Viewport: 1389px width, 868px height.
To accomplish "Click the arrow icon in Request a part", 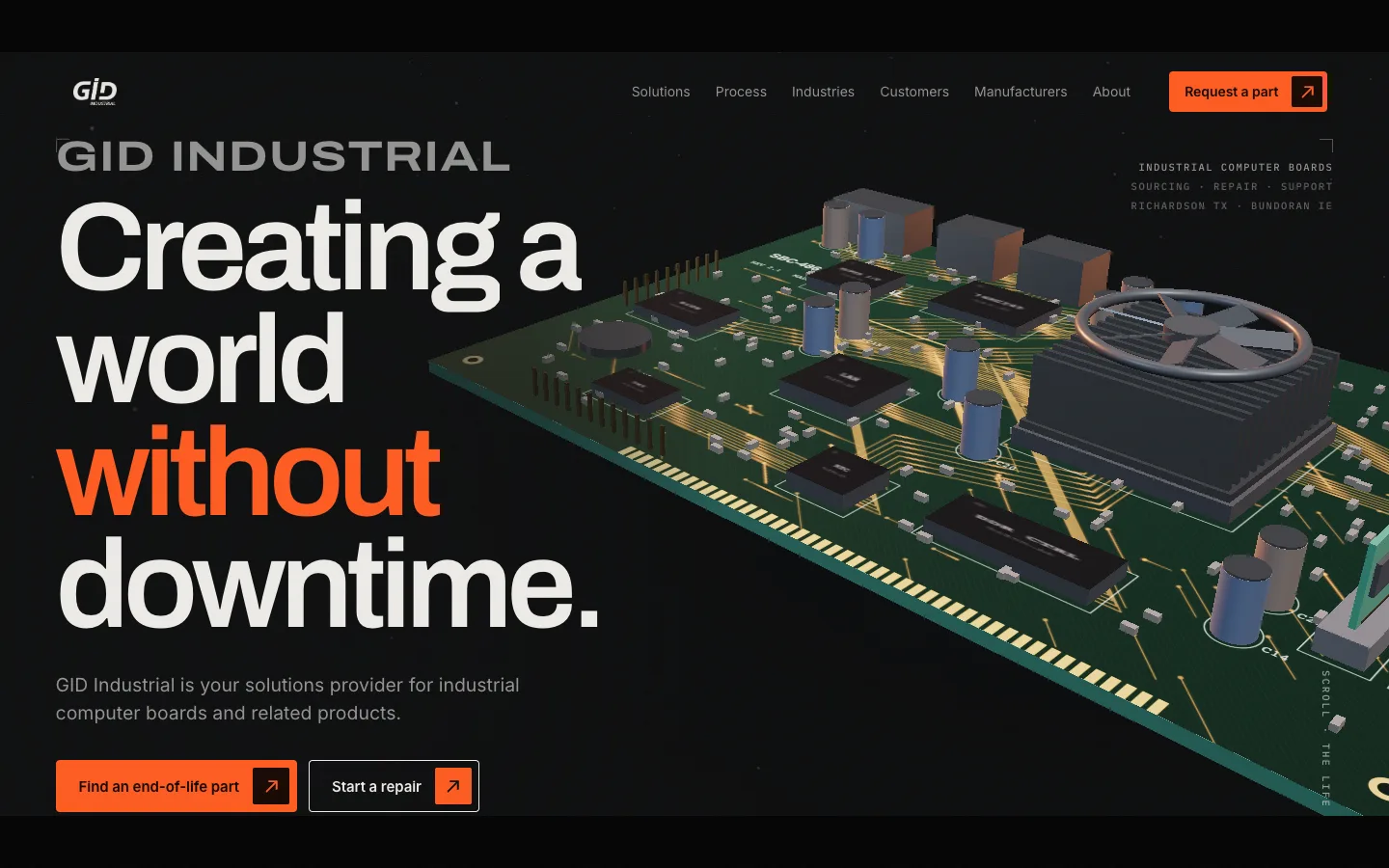I will point(1307,92).
